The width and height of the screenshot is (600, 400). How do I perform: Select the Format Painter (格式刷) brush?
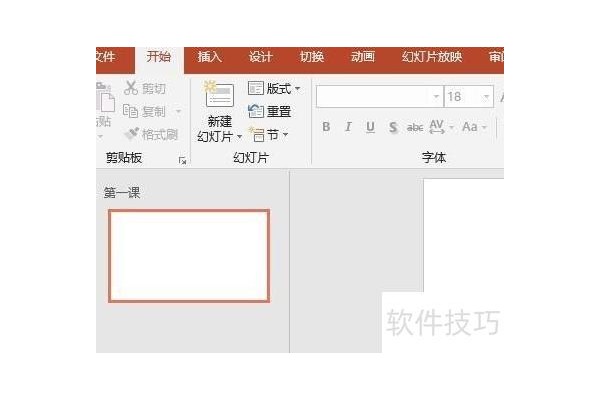pos(132,134)
